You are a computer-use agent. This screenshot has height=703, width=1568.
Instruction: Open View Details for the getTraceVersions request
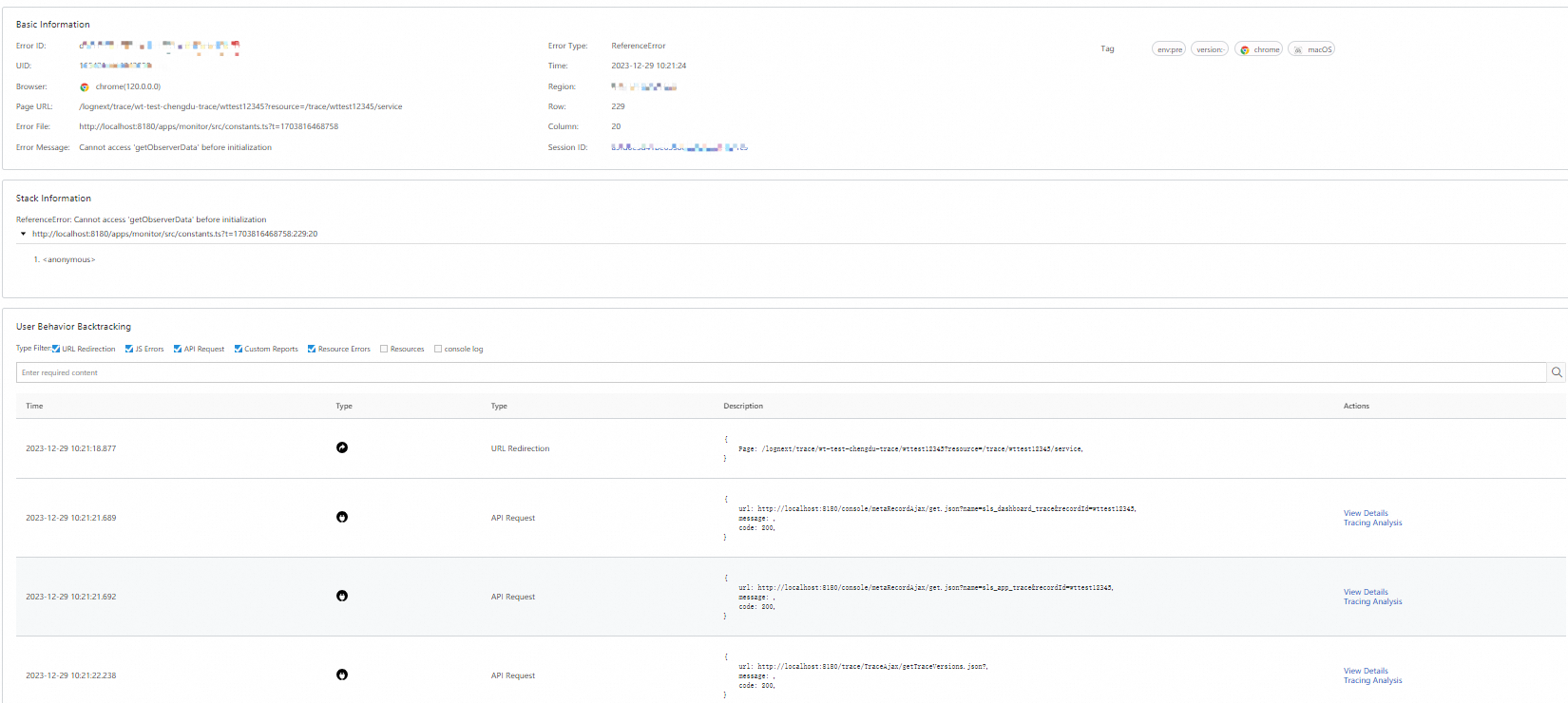click(1366, 671)
